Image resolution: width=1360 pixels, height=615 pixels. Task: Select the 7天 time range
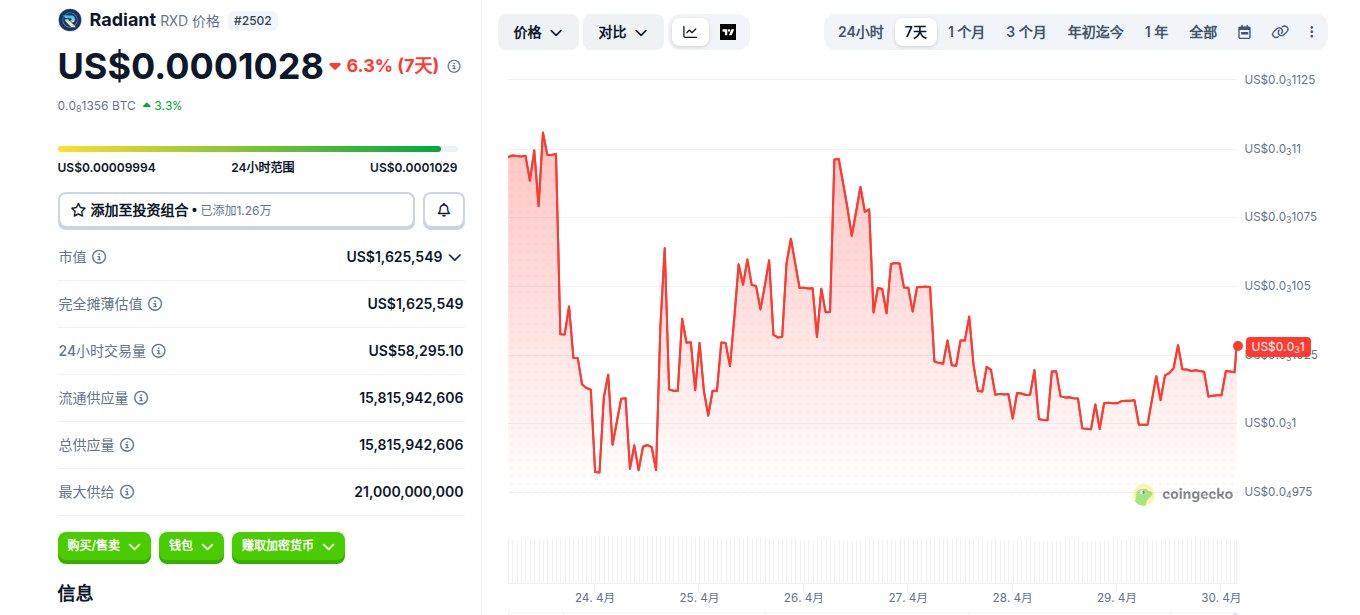point(916,32)
